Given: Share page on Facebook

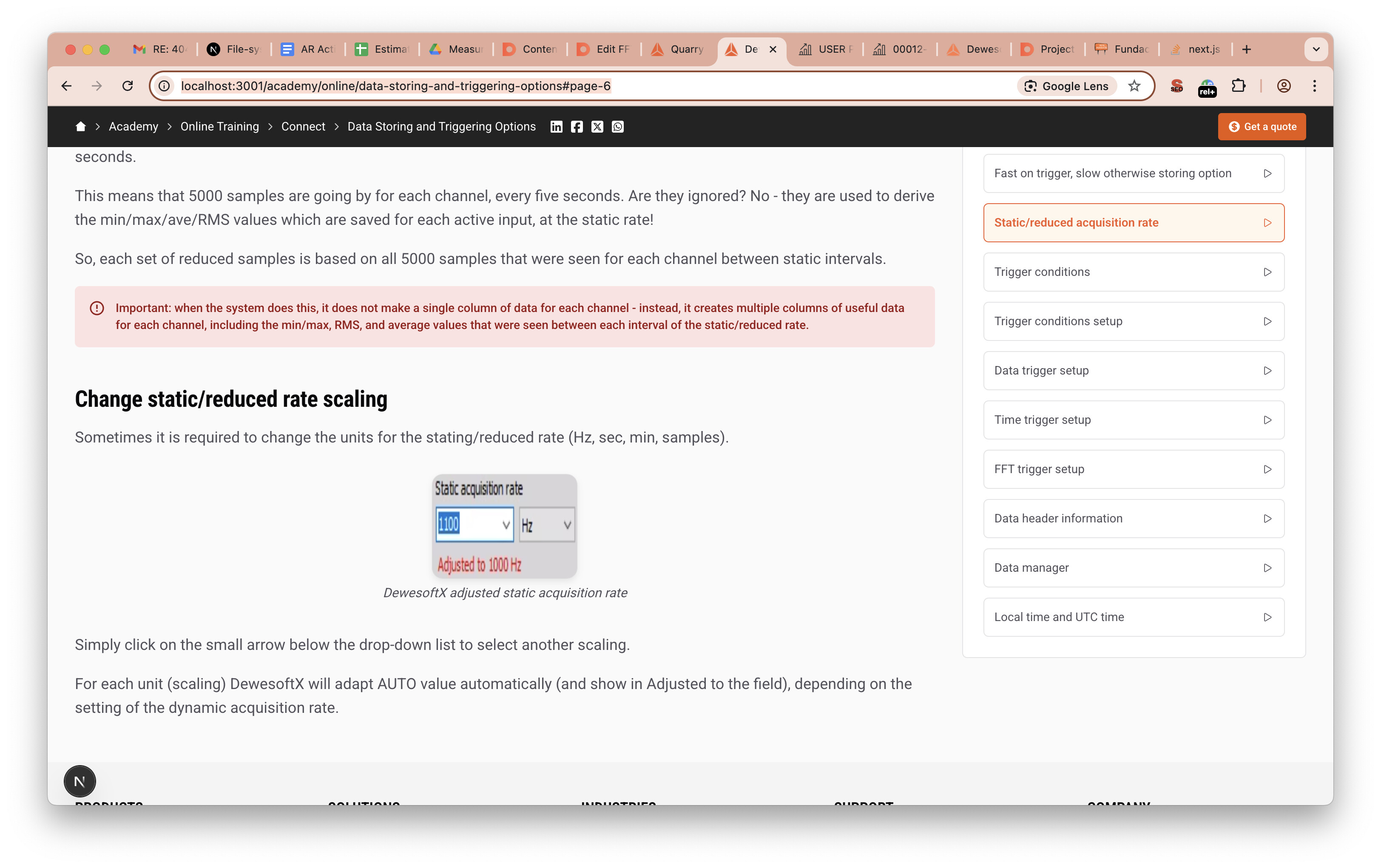Looking at the screenshot, I should pos(577,127).
